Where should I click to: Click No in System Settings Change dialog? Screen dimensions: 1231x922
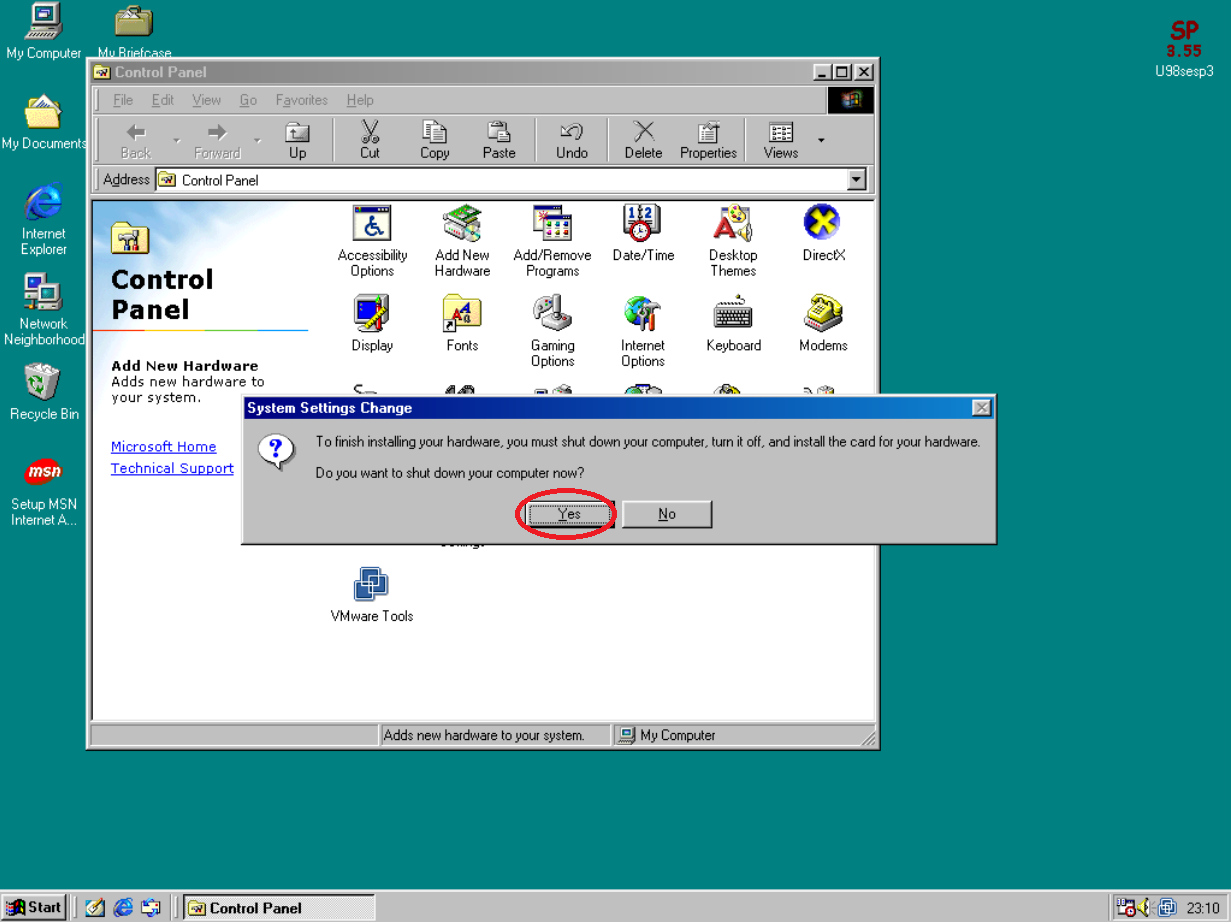666,514
